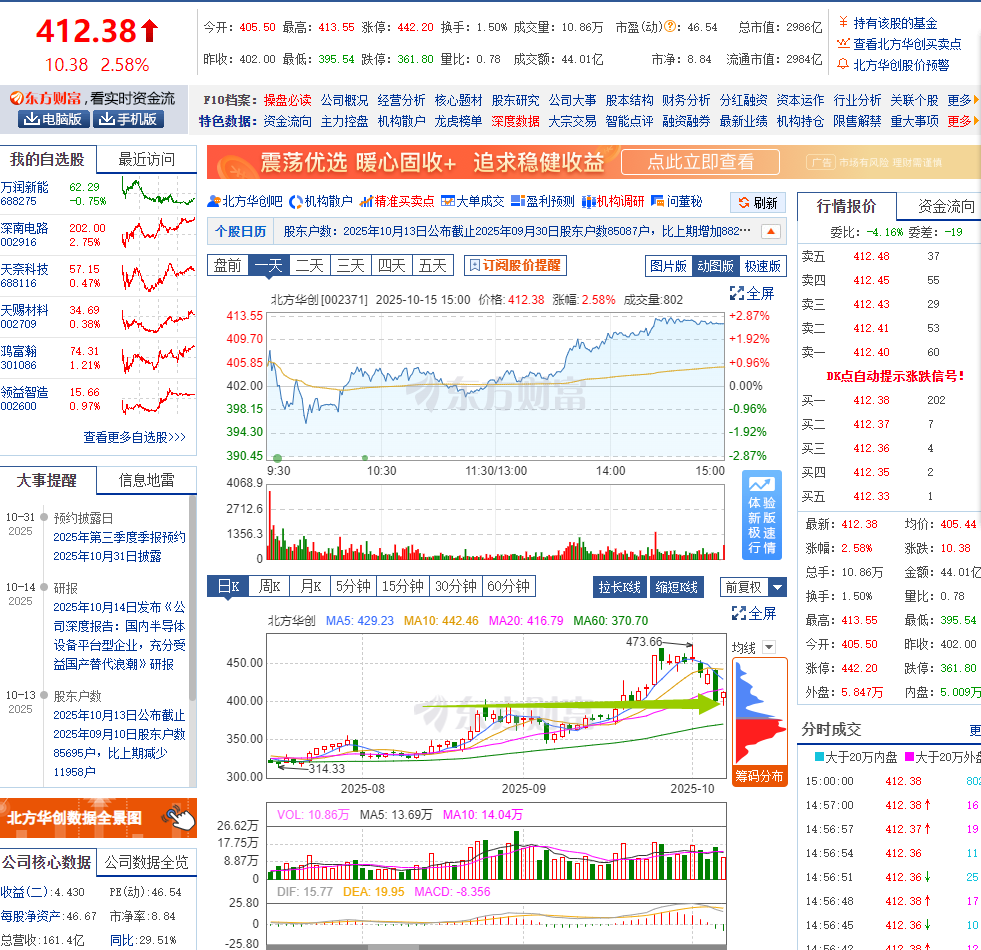The image size is (981, 950).
Task: Select the 二天 intraday range
Action: pos(310,265)
